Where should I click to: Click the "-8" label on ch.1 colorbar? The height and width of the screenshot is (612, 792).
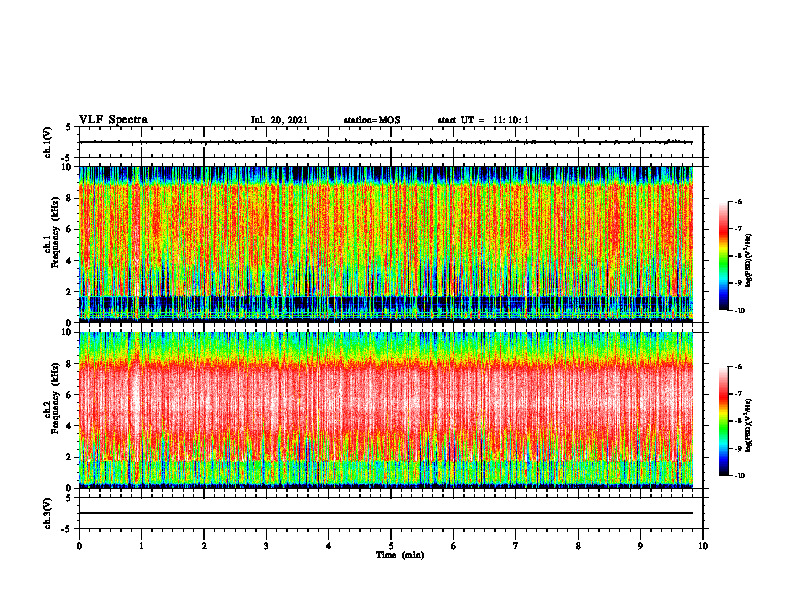738,256
